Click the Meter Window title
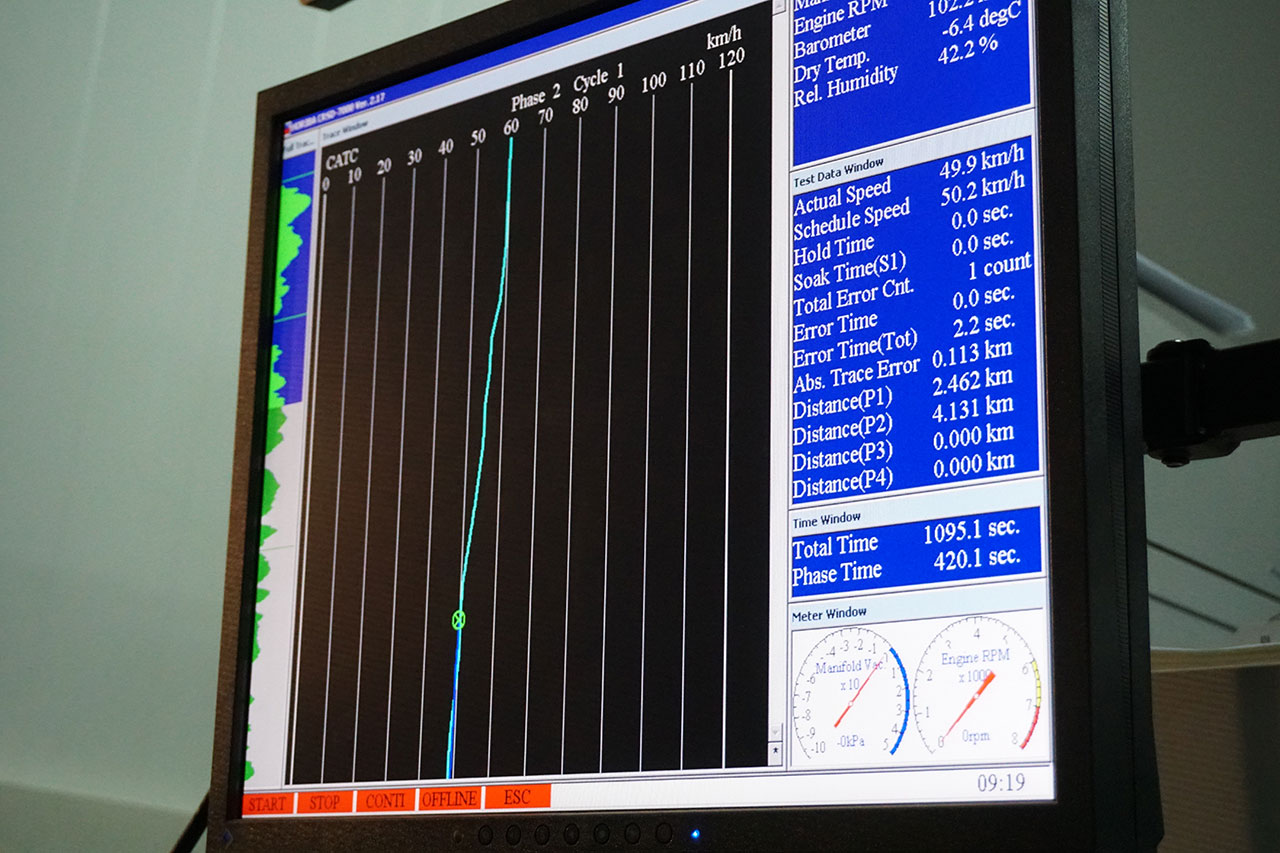Image resolution: width=1280 pixels, height=853 pixels. (x=829, y=614)
